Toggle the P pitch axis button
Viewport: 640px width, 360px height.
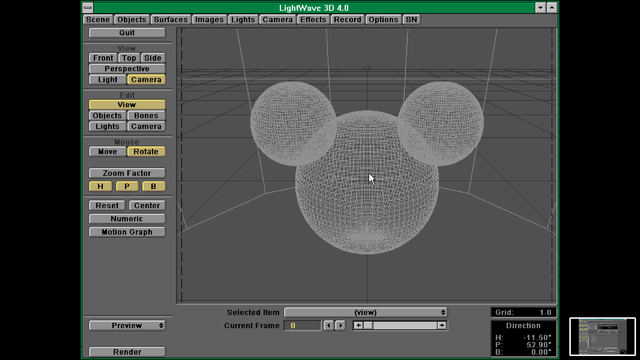coord(127,186)
